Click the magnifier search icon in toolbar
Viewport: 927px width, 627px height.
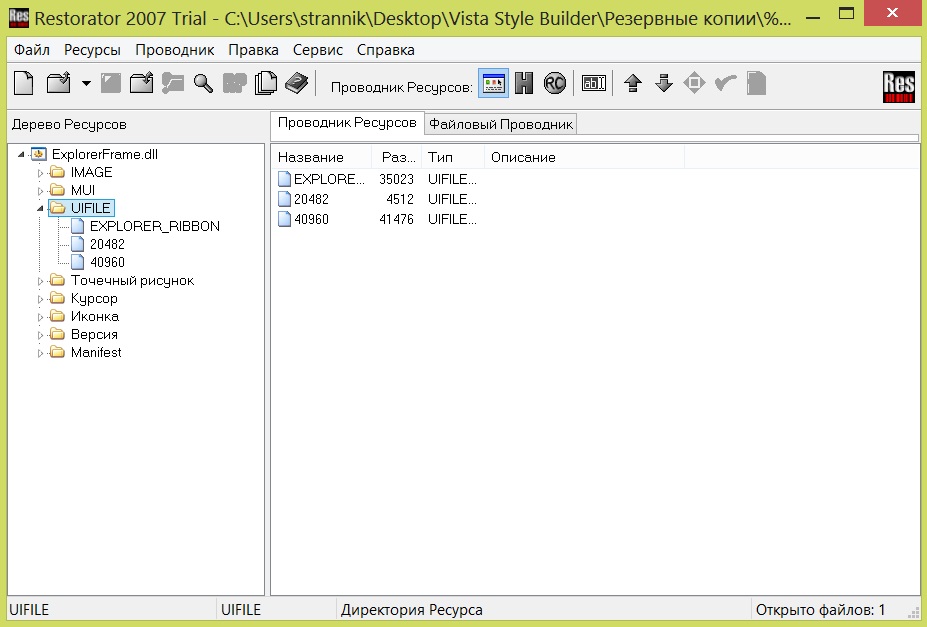[x=203, y=84]
